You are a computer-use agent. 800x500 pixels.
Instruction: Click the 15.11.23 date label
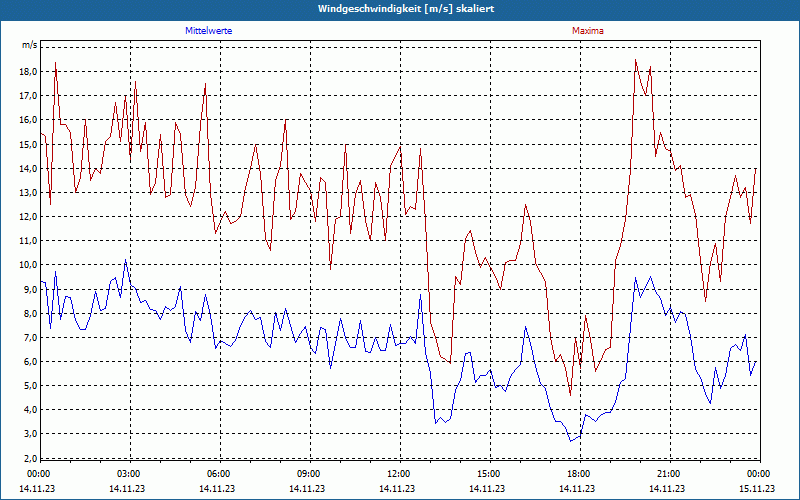[x=757, y=488]
